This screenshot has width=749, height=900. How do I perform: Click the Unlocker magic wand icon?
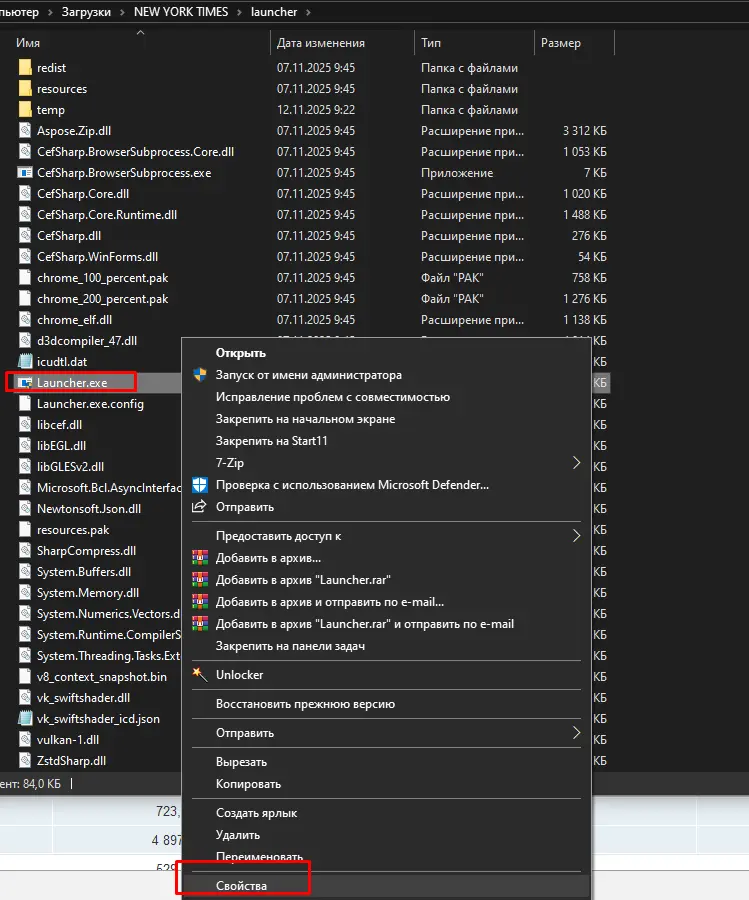click(x=199, y=675)
